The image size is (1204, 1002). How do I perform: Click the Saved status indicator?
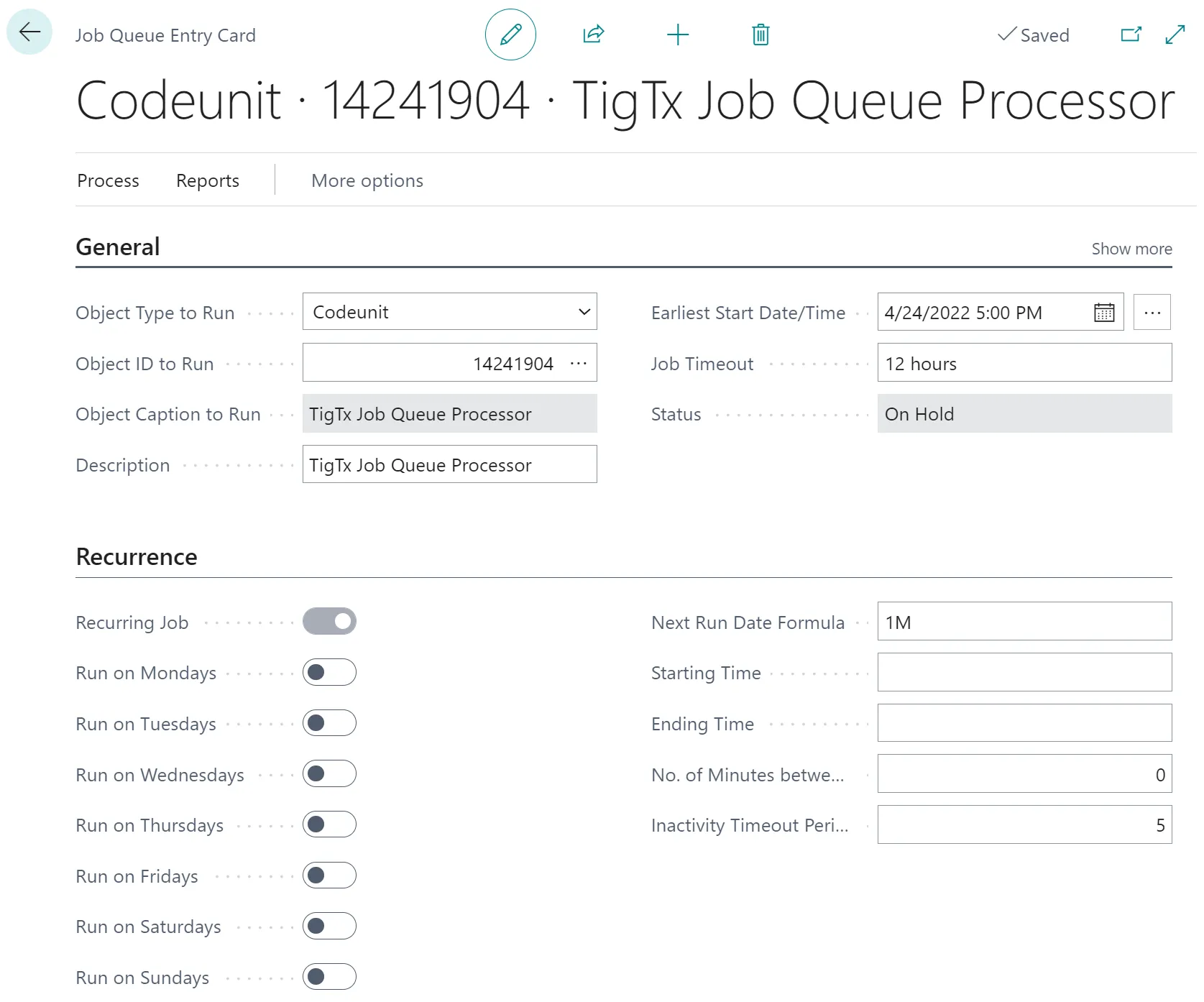click(x=1034, y=35)
